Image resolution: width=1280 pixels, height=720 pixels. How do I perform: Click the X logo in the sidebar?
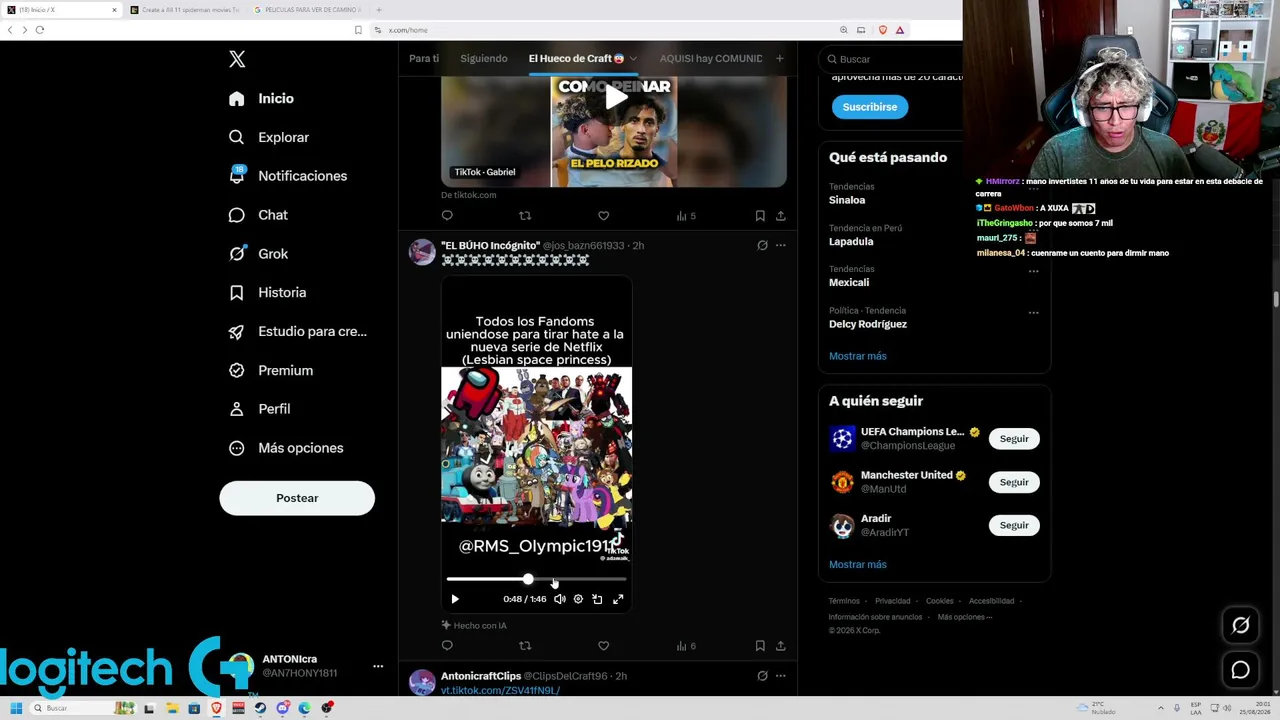click(x=237, y=59)
